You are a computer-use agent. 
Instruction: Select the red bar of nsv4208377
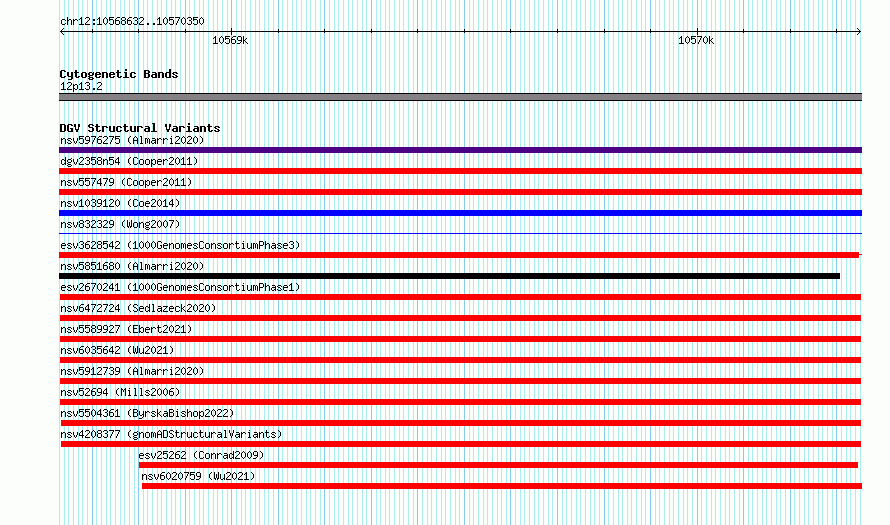click(461, 444)
